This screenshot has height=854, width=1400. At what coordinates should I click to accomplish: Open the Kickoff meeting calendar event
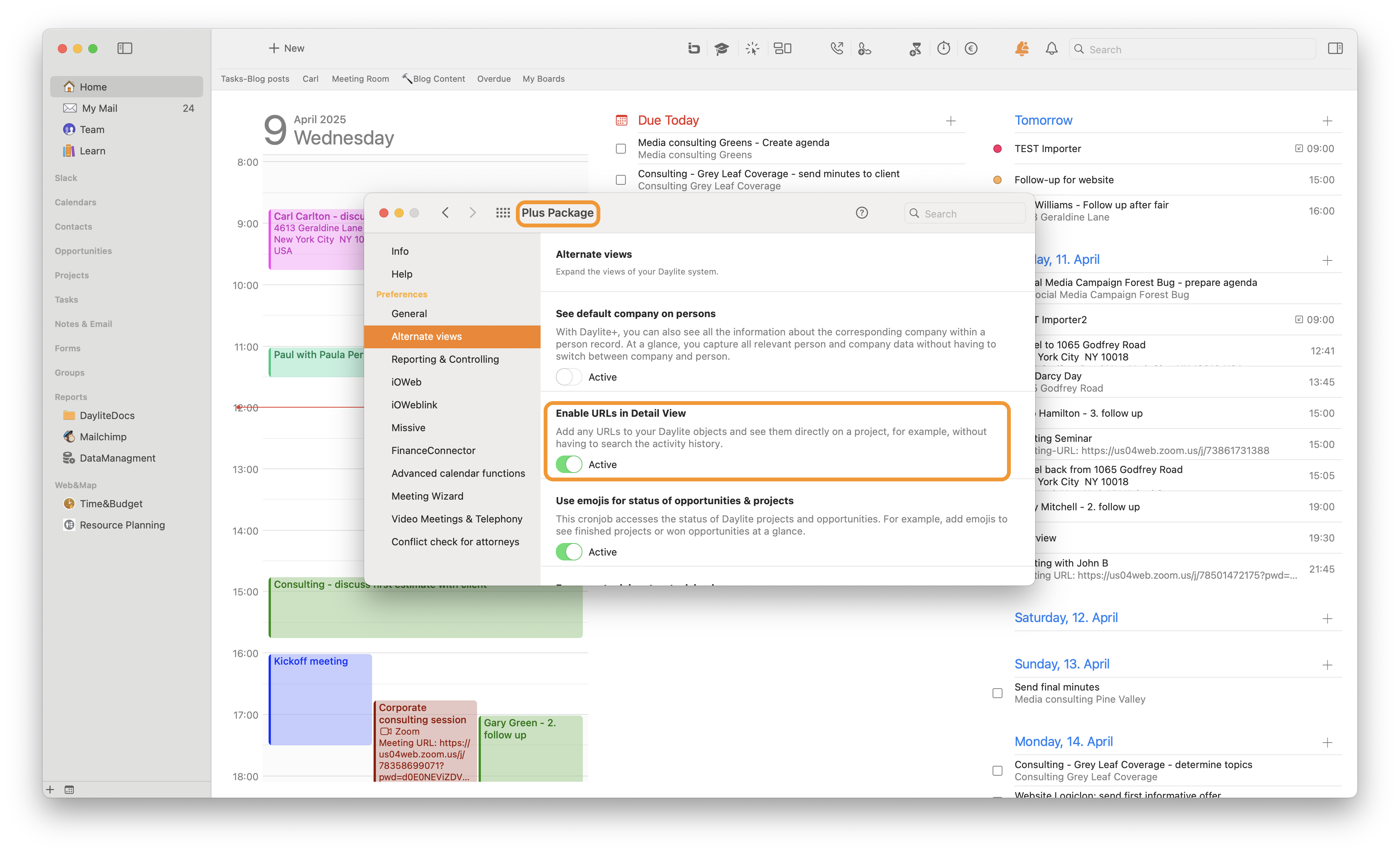[x=320, y=699]
